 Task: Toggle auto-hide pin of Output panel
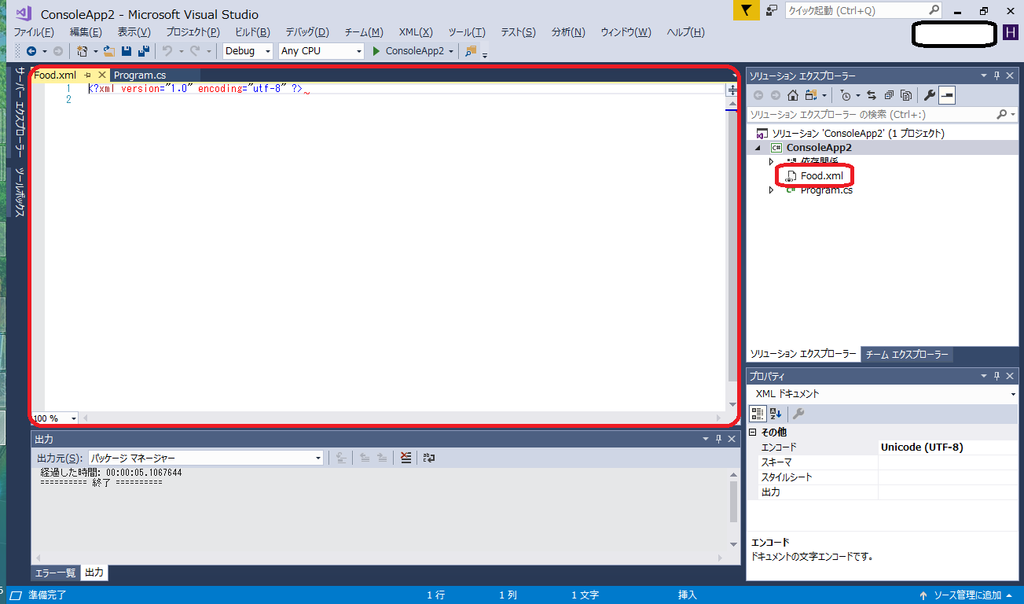point(718,439)
